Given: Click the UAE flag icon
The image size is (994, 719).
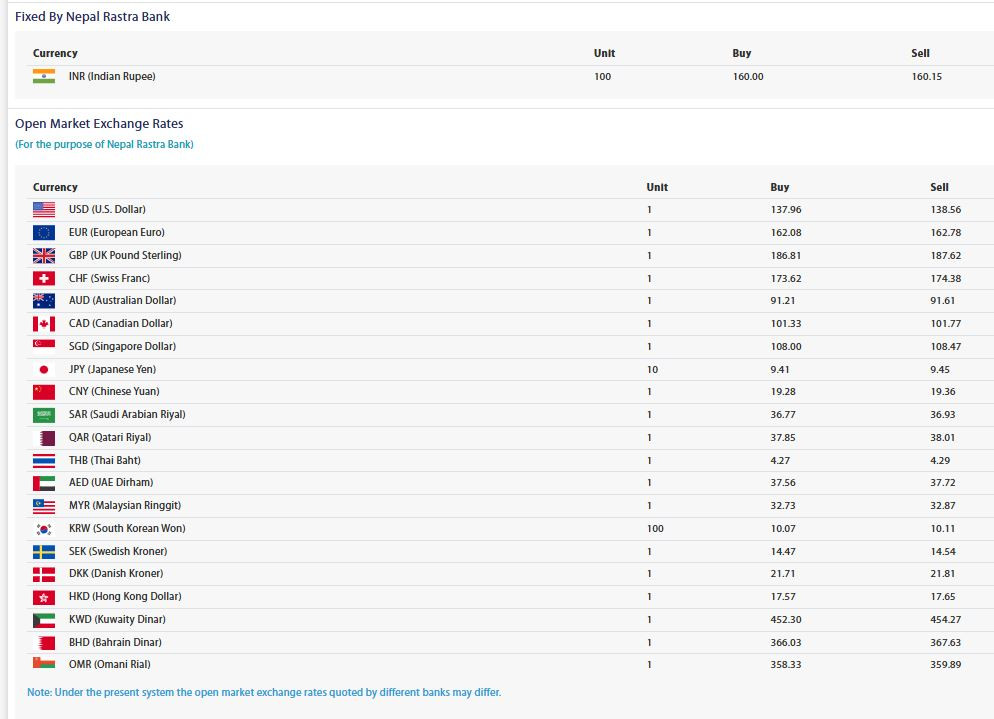Looking at the screenshot, I should (x=44, y=483).
